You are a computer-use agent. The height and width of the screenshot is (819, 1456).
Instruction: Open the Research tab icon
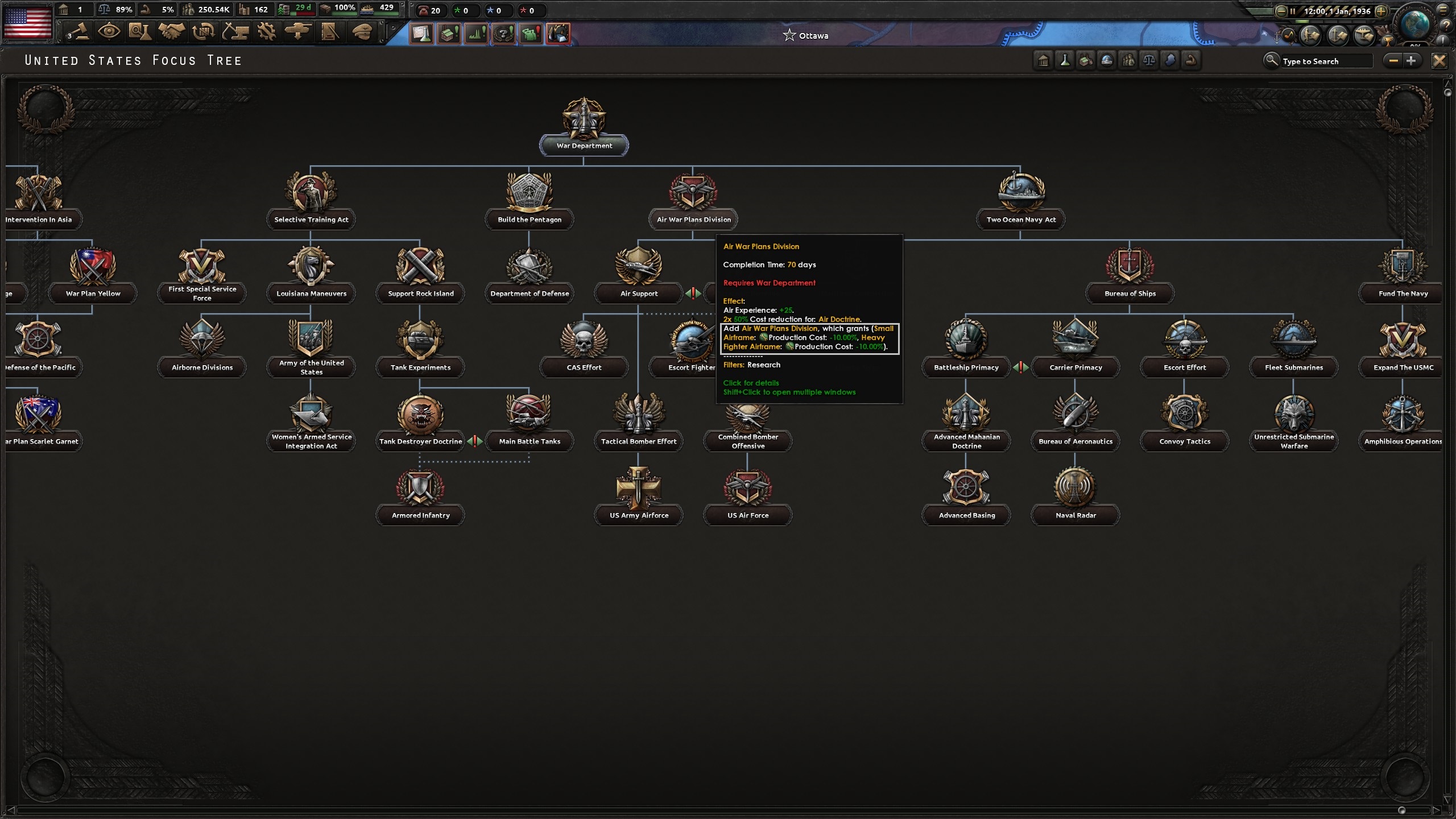coord(140,32)
